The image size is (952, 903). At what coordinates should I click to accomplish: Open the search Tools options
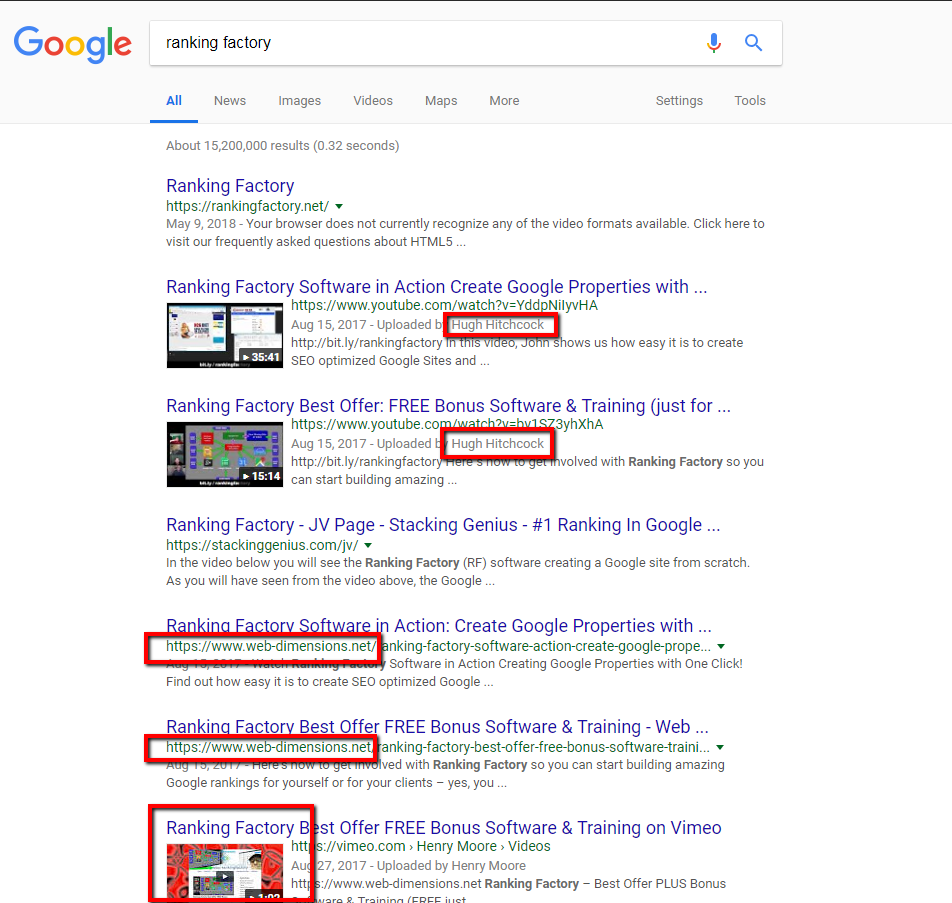[750, 101]
